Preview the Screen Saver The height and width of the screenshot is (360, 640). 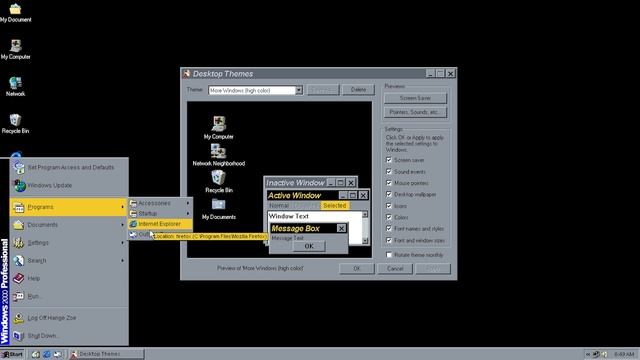(x=415, y=98)
